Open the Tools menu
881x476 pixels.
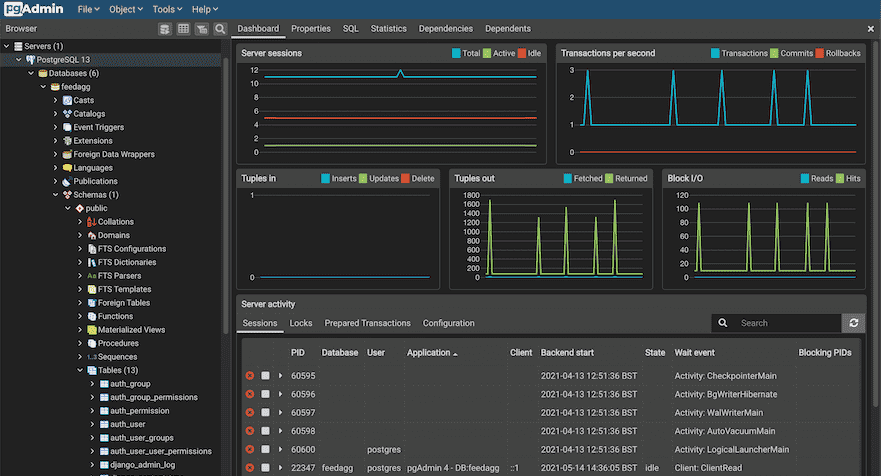point(167,9)
